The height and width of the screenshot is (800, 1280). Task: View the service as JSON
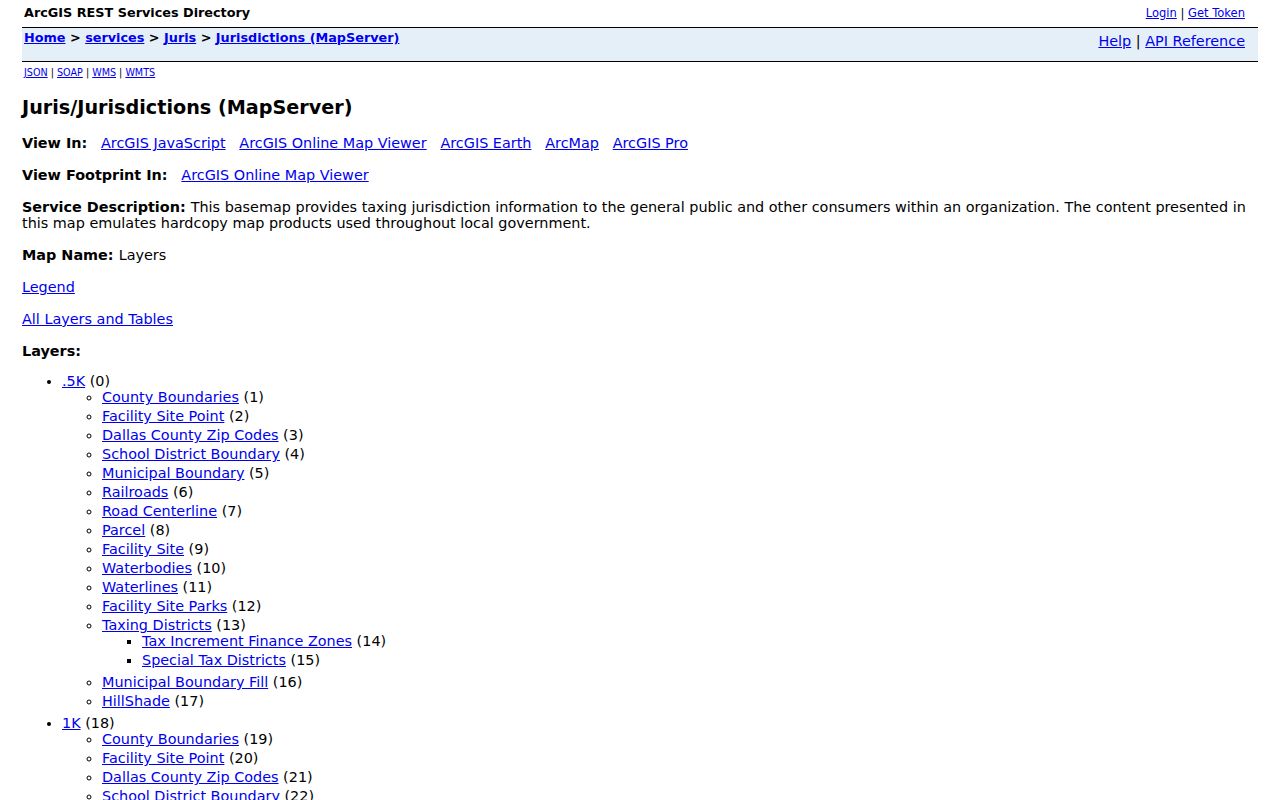(36, 73)
